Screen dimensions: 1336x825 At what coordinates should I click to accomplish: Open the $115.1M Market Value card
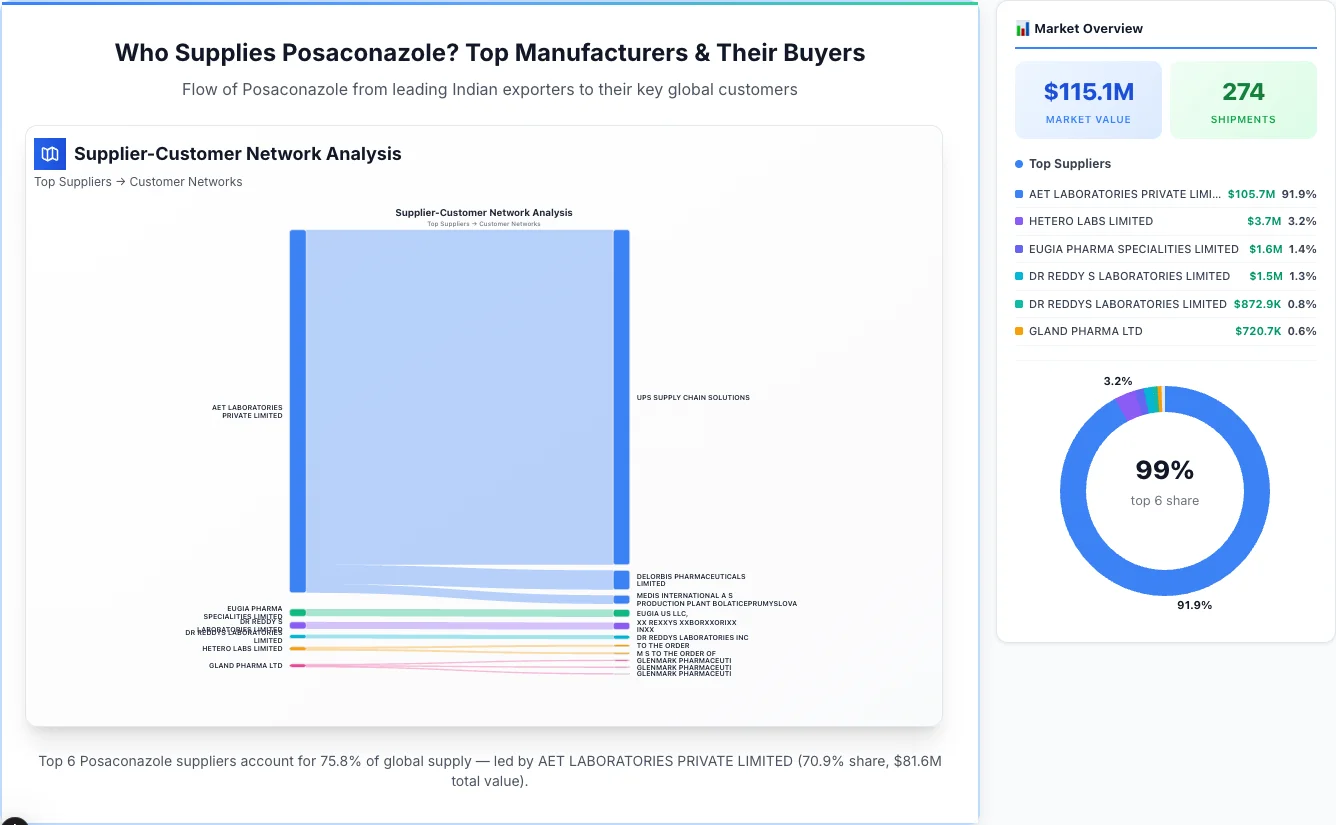1088,99
